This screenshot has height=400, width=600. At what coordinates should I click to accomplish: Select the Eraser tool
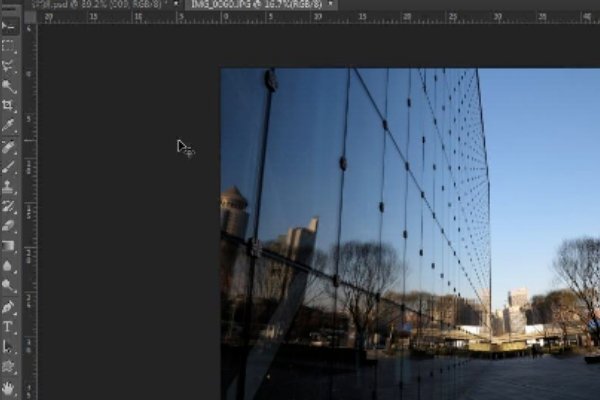click(9, 226)
